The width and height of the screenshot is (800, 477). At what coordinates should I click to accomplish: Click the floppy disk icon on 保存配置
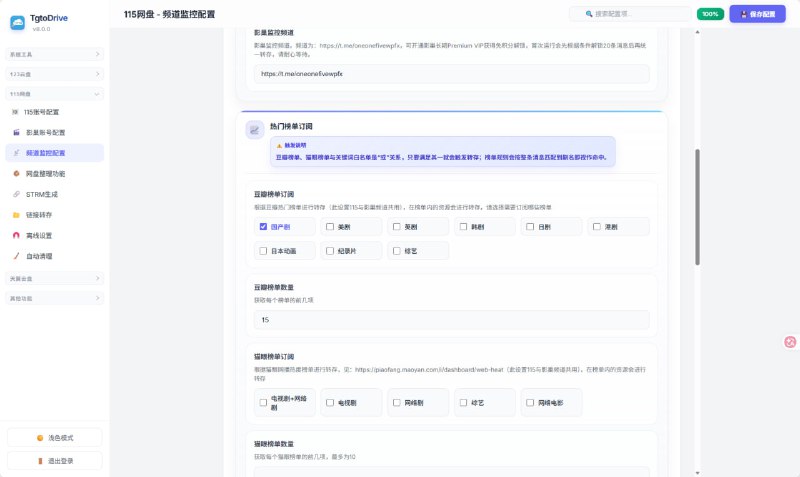tap(743, 14)
